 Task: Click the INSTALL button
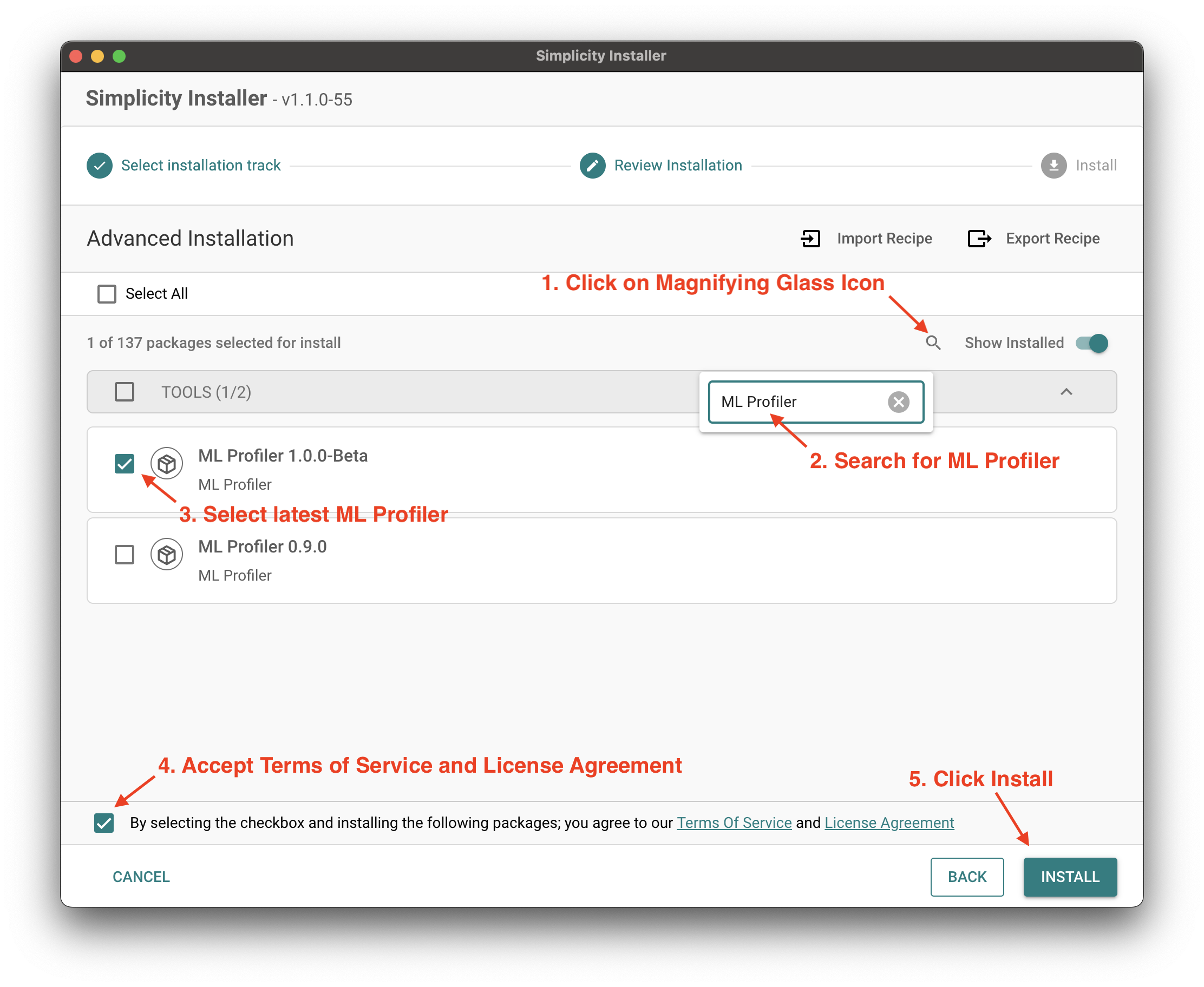[1070, 877]
